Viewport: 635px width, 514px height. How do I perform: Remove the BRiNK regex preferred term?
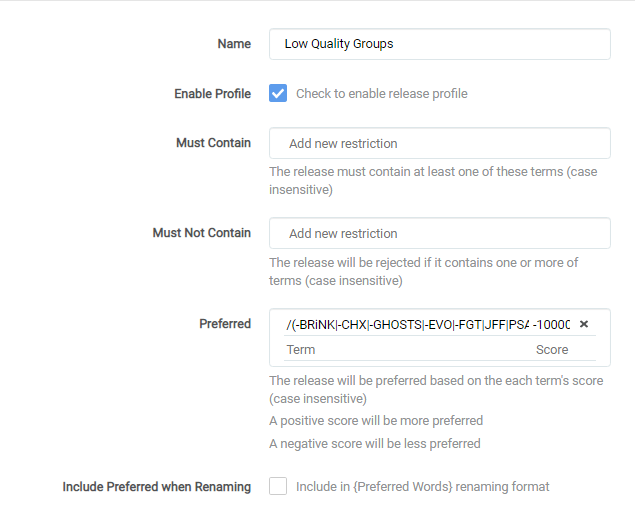tap(584, 324)
